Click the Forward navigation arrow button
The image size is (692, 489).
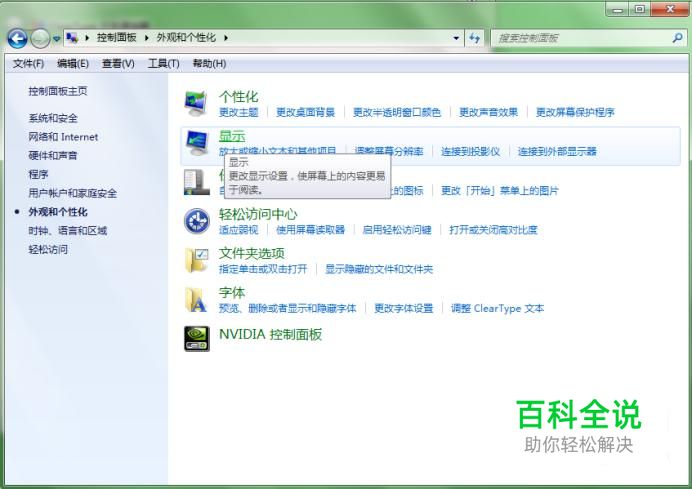[40, 38]
